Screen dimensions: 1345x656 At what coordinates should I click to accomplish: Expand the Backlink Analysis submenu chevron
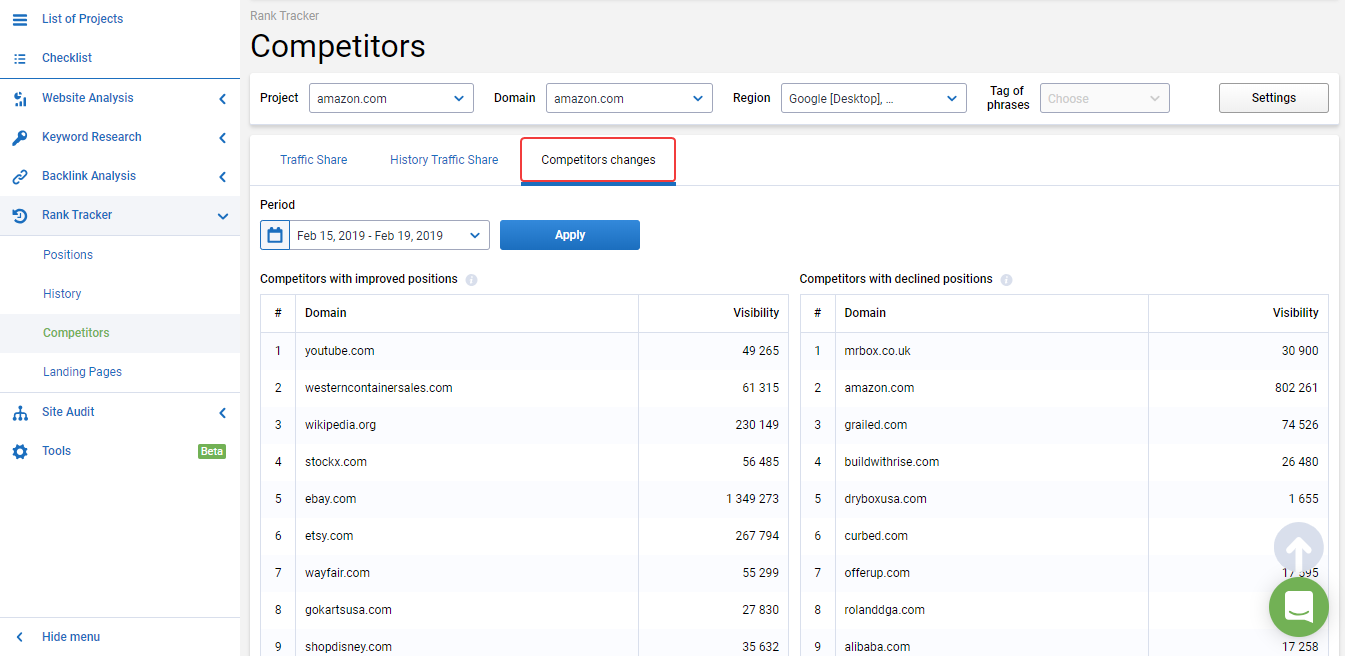point(222,177)
